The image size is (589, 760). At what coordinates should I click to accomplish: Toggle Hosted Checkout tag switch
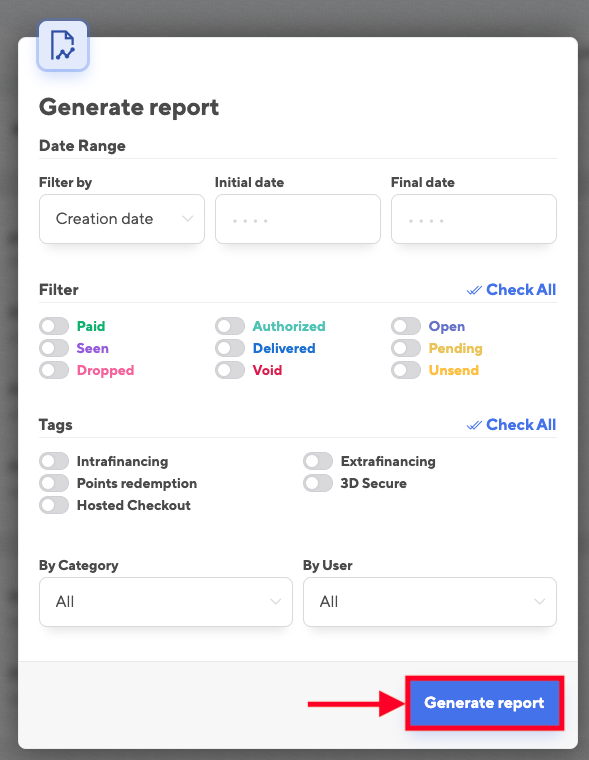coord(54,505)
